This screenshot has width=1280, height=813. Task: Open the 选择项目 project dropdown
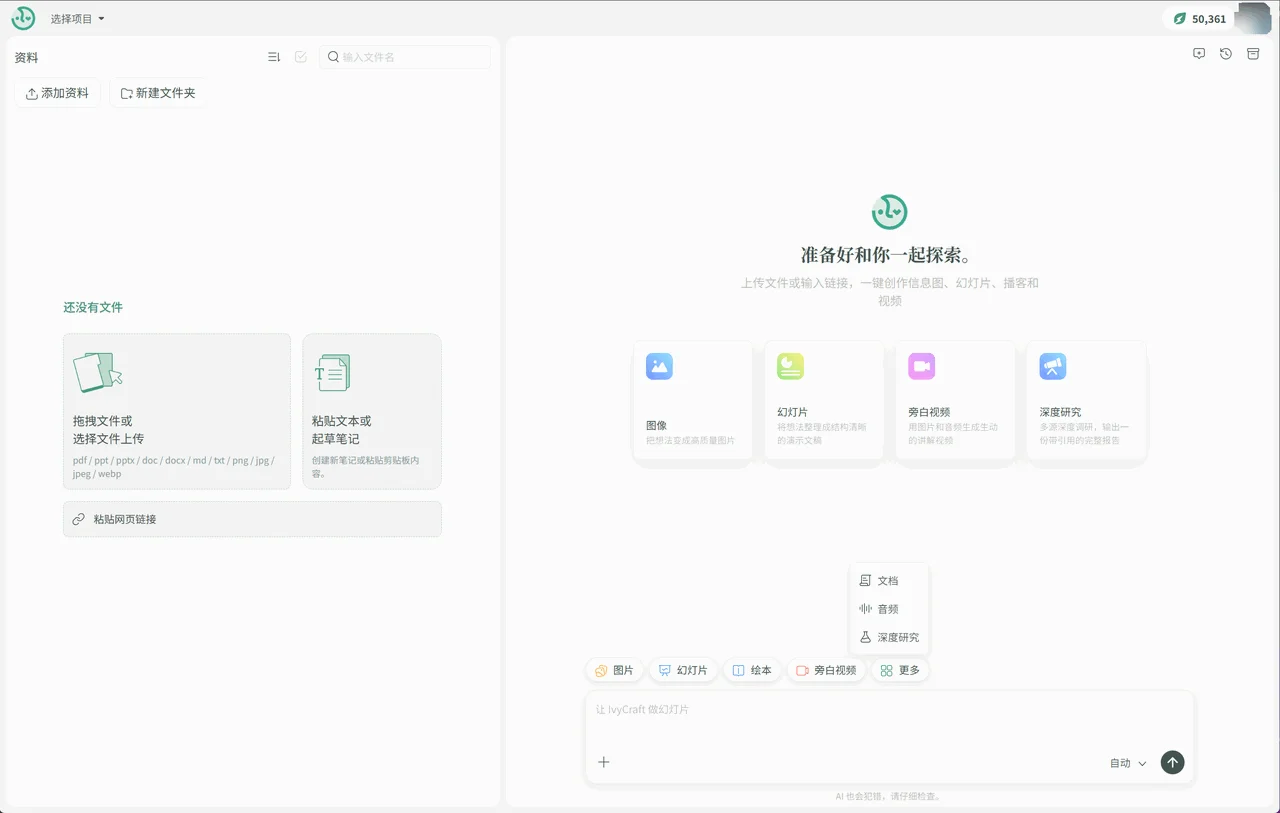78,19
